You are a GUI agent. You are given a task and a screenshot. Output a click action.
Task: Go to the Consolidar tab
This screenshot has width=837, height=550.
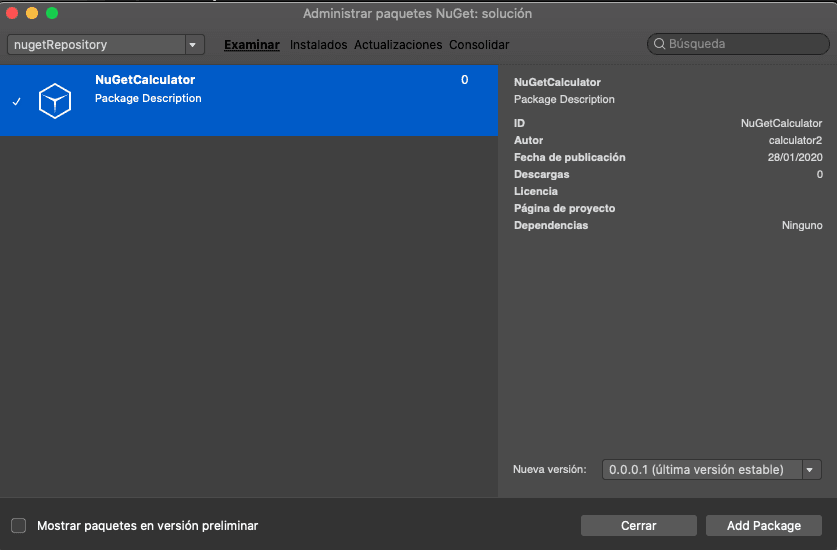tap(479, 45)
